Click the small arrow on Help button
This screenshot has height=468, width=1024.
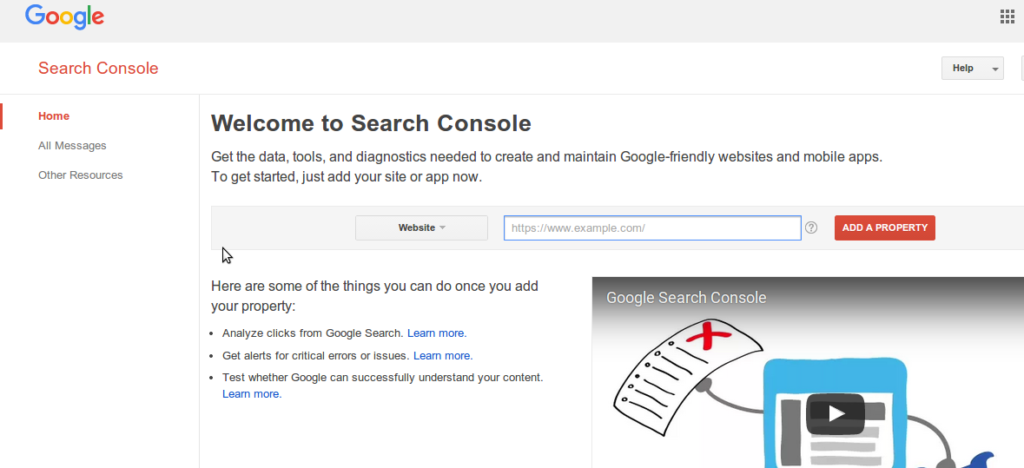pos(994,69)
